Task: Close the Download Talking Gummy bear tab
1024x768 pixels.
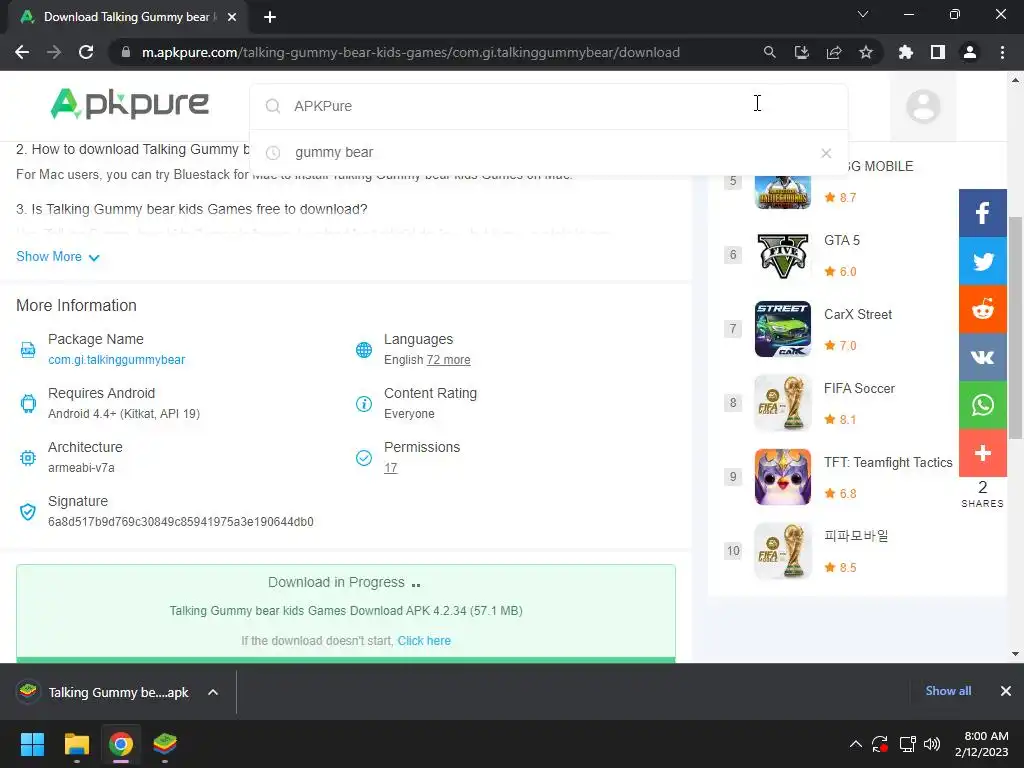Action: click(232, 17)
